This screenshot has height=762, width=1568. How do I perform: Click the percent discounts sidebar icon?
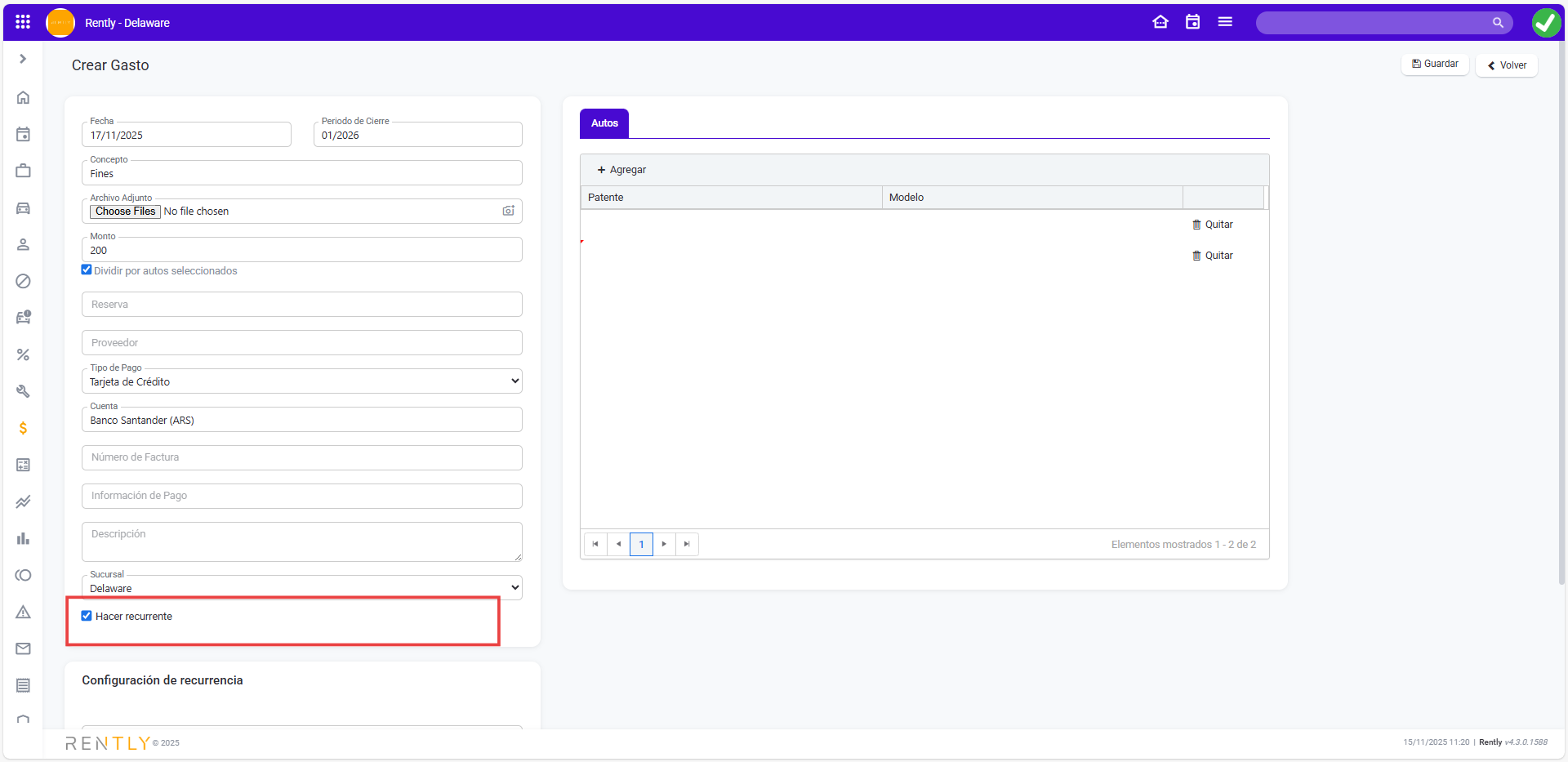[x=23, y=354]
